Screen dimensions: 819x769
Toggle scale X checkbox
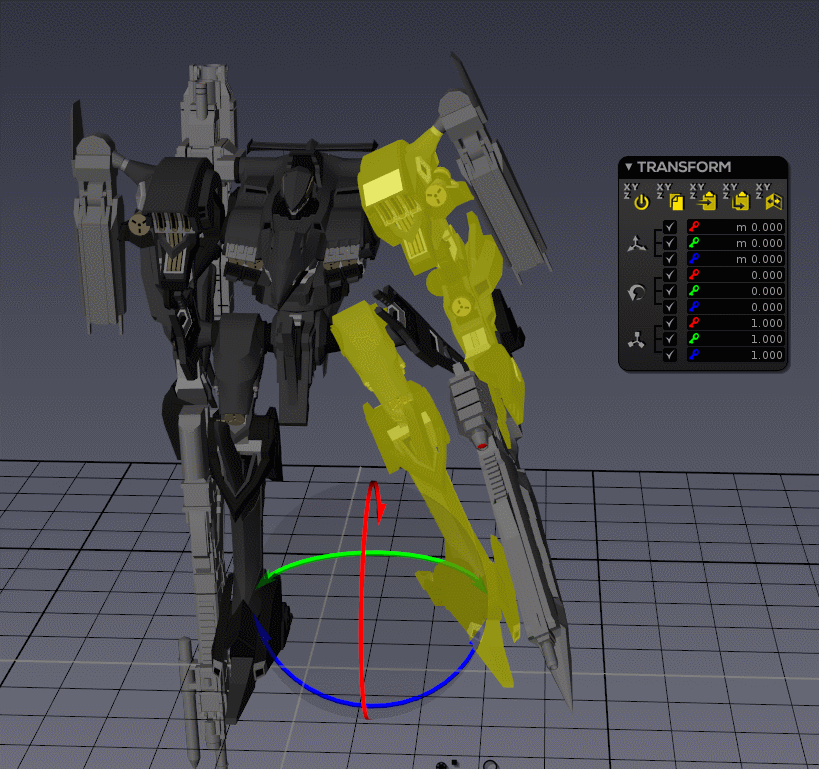pyautogui.click(x=670, y=323)
